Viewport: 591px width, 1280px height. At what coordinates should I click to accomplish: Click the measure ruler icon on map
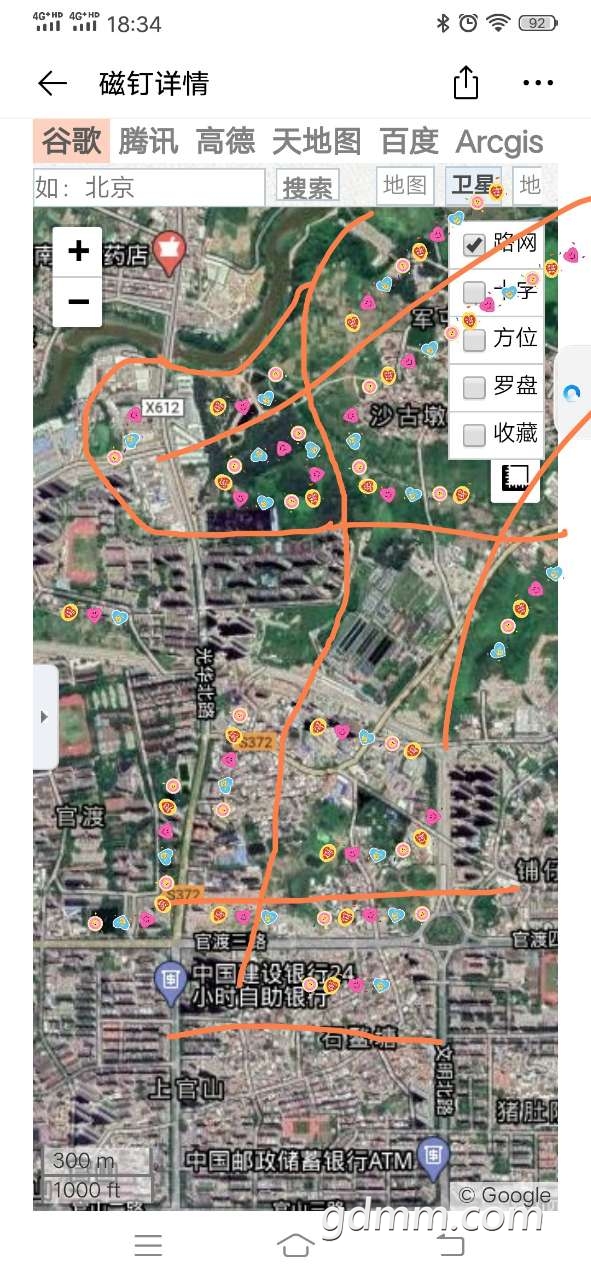click(515, 479)
